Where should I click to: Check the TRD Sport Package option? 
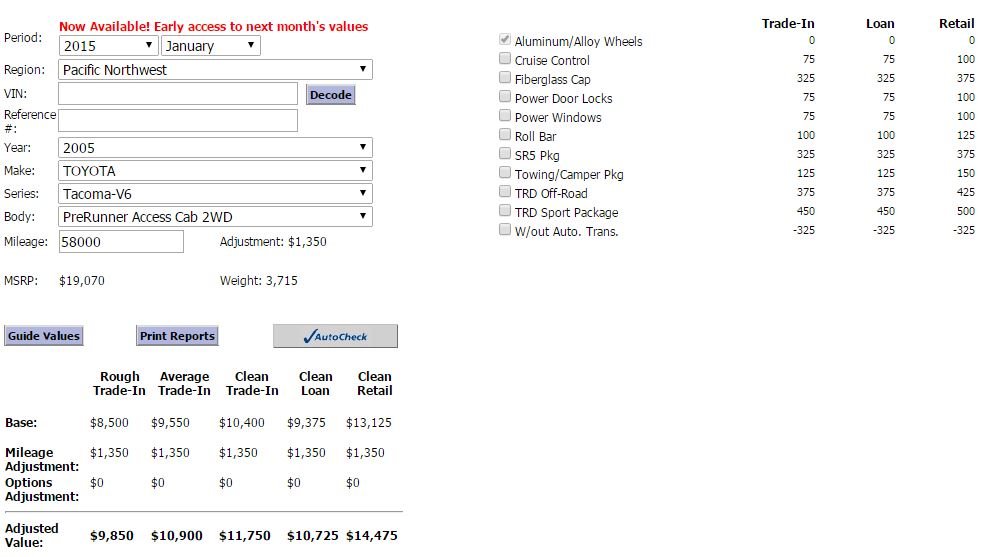click(x=505, y=211)
